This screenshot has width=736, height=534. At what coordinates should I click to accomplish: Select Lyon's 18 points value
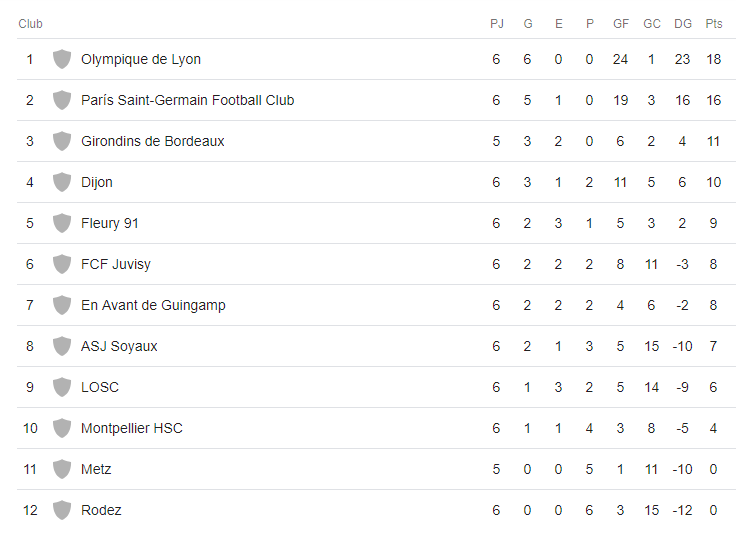coord(713,59)
